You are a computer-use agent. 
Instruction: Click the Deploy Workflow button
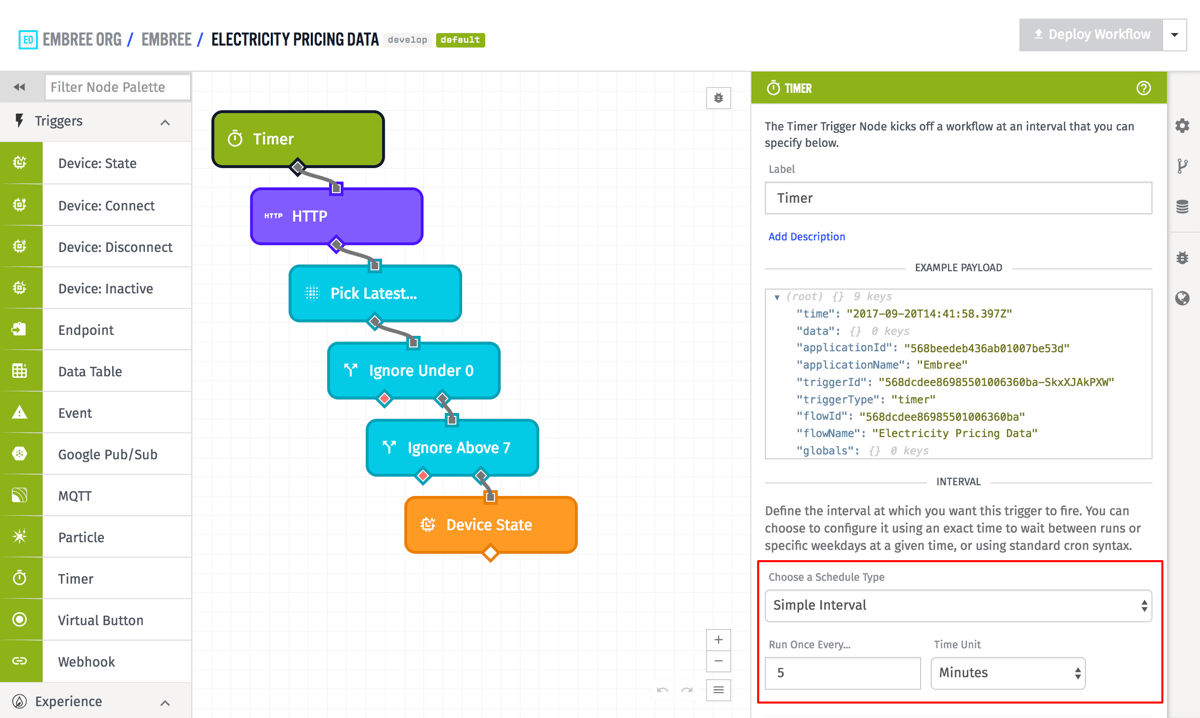pyautogui.click(x=1091, y=35)
